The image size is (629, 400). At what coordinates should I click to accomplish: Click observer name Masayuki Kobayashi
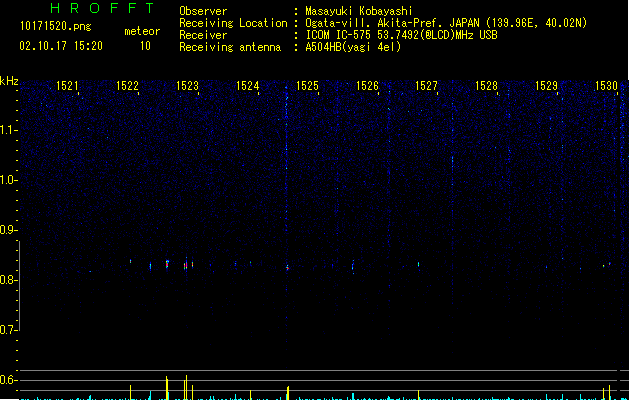[x=359, y=11]
